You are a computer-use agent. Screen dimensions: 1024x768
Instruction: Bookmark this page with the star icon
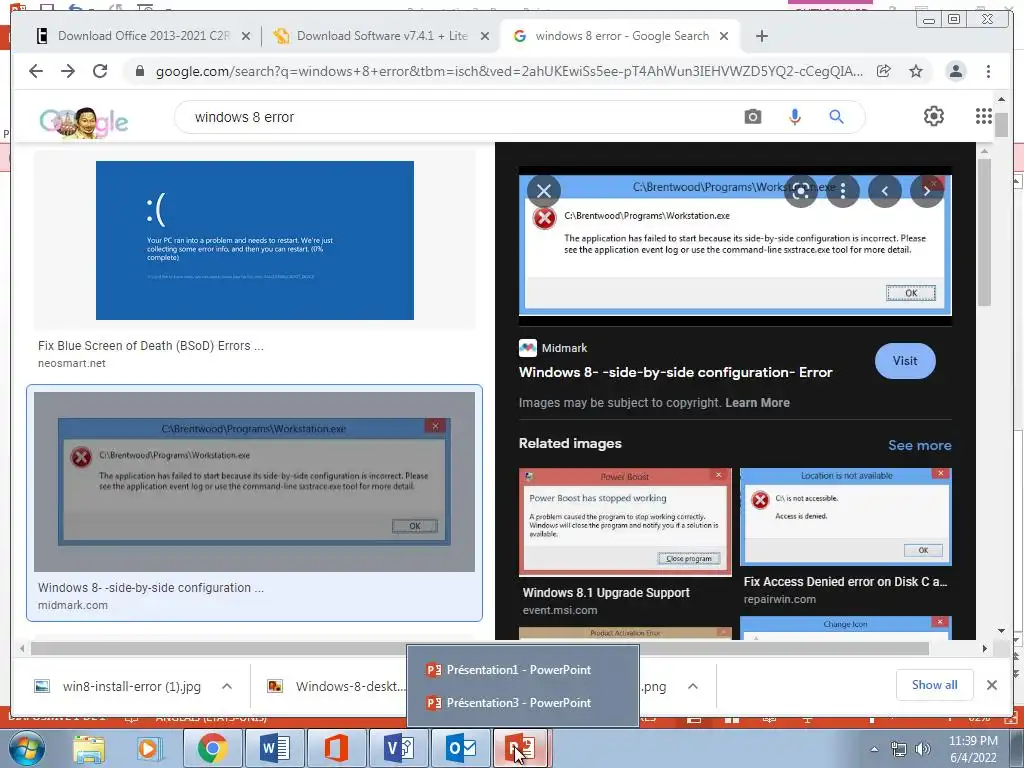[916, 71]
